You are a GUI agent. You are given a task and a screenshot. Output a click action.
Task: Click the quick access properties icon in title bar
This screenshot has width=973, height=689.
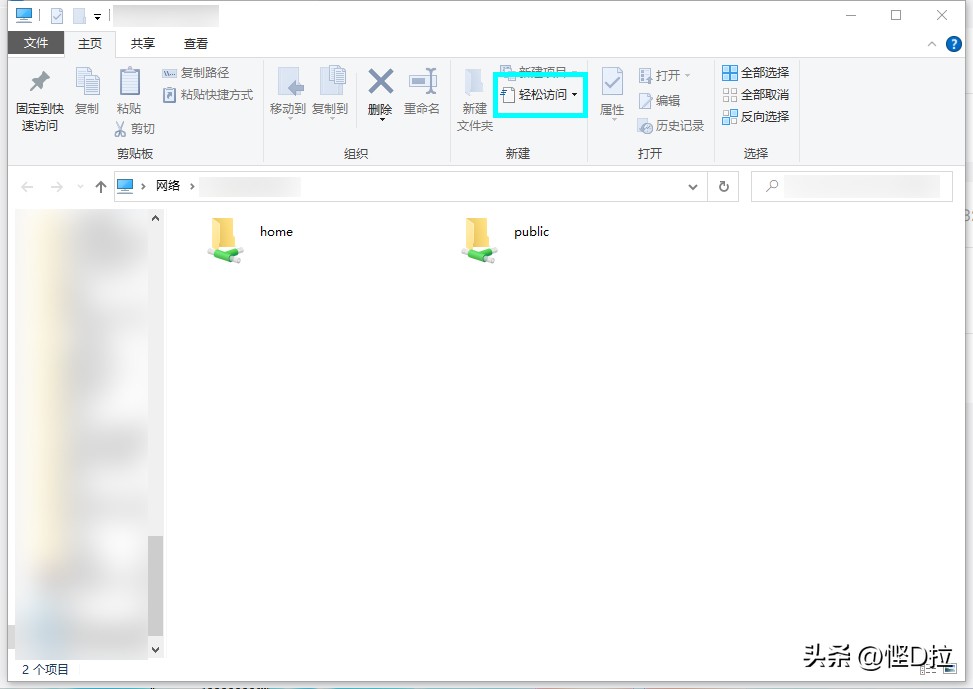[x=57, y=15]
